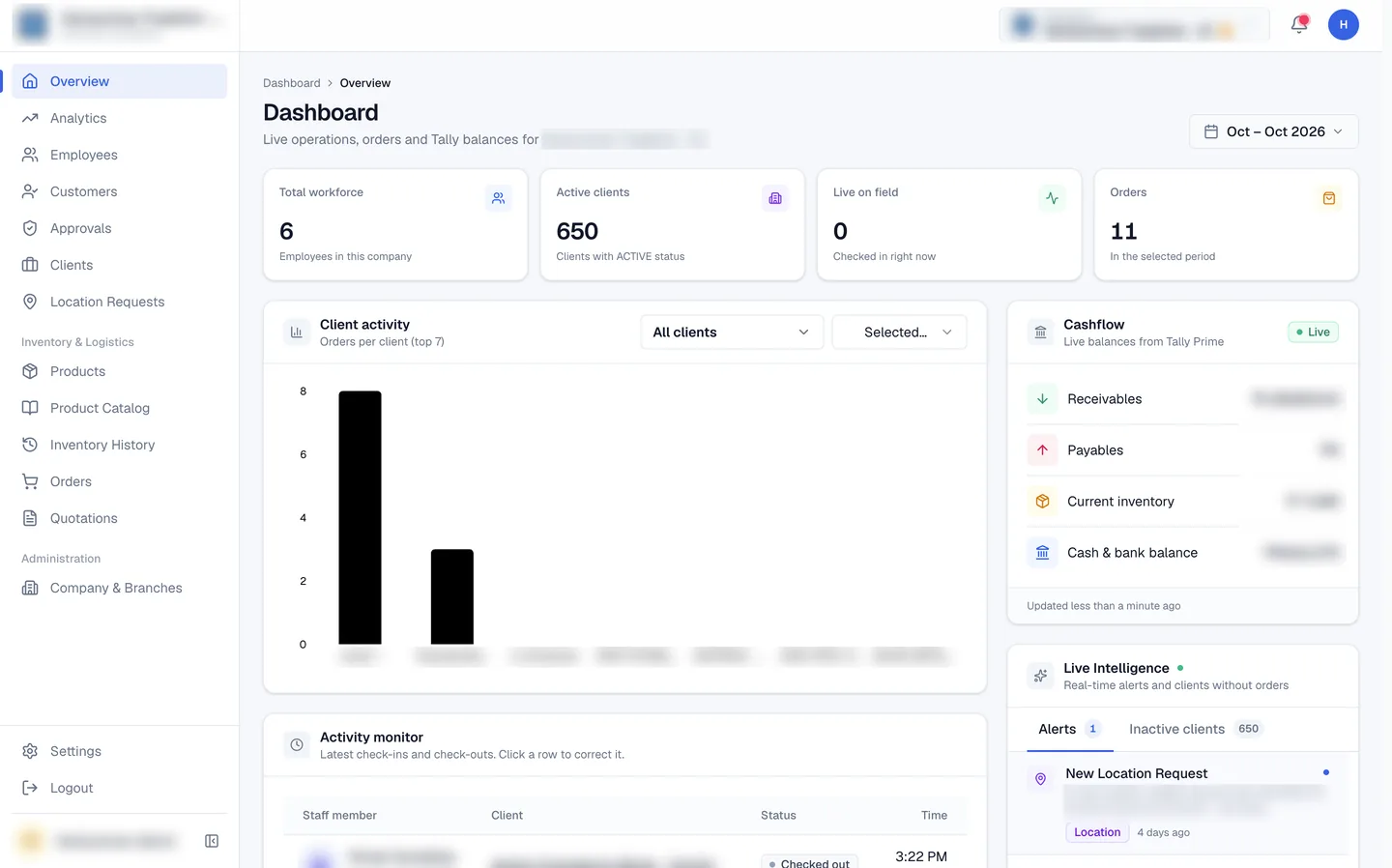Collapse the sidebar panel icon
This screenshot has height=868, width=1392.
tap(212, 841)
